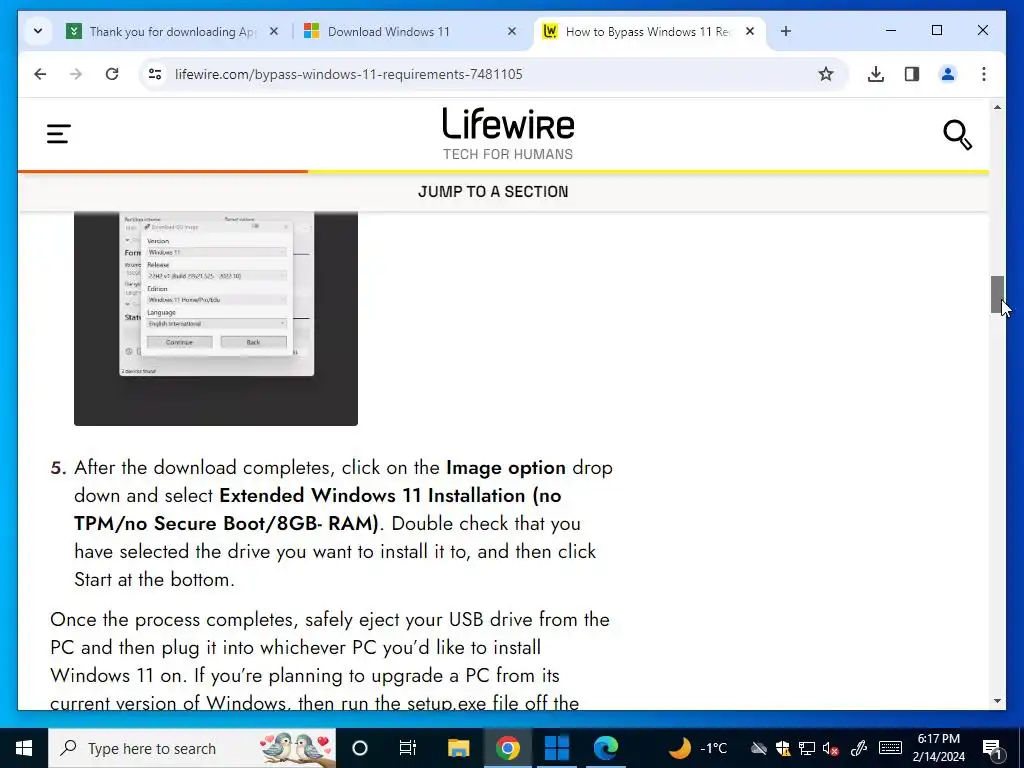This screenshot has width=1024, height=768.
Task: Go back to the previous page
Action: (x=40, y=74)
